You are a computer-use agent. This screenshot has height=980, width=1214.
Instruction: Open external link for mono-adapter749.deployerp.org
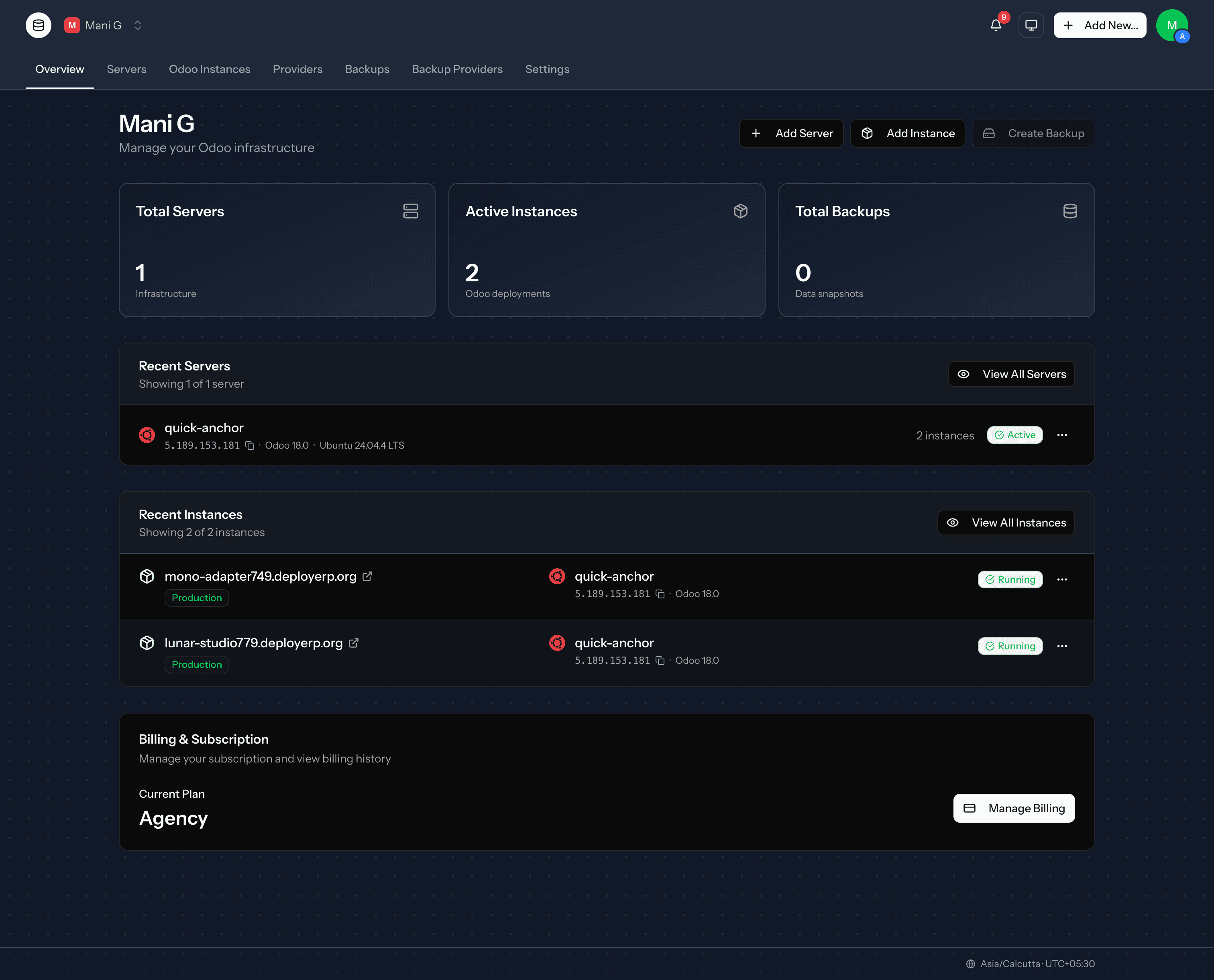(368, 576)
